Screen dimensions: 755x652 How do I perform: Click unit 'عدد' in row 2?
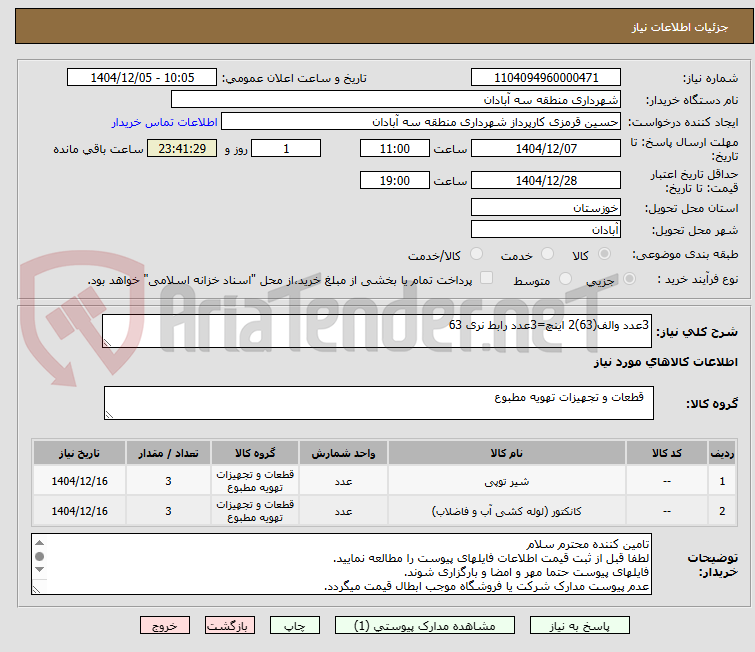[x=343, y=511]
